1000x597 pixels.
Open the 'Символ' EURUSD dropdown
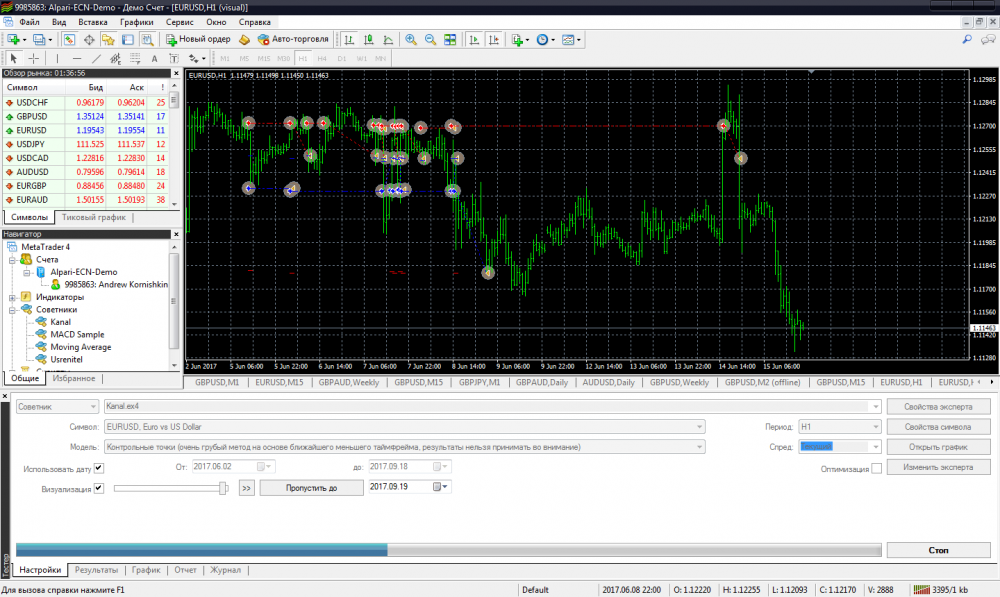tap(404, 427)
